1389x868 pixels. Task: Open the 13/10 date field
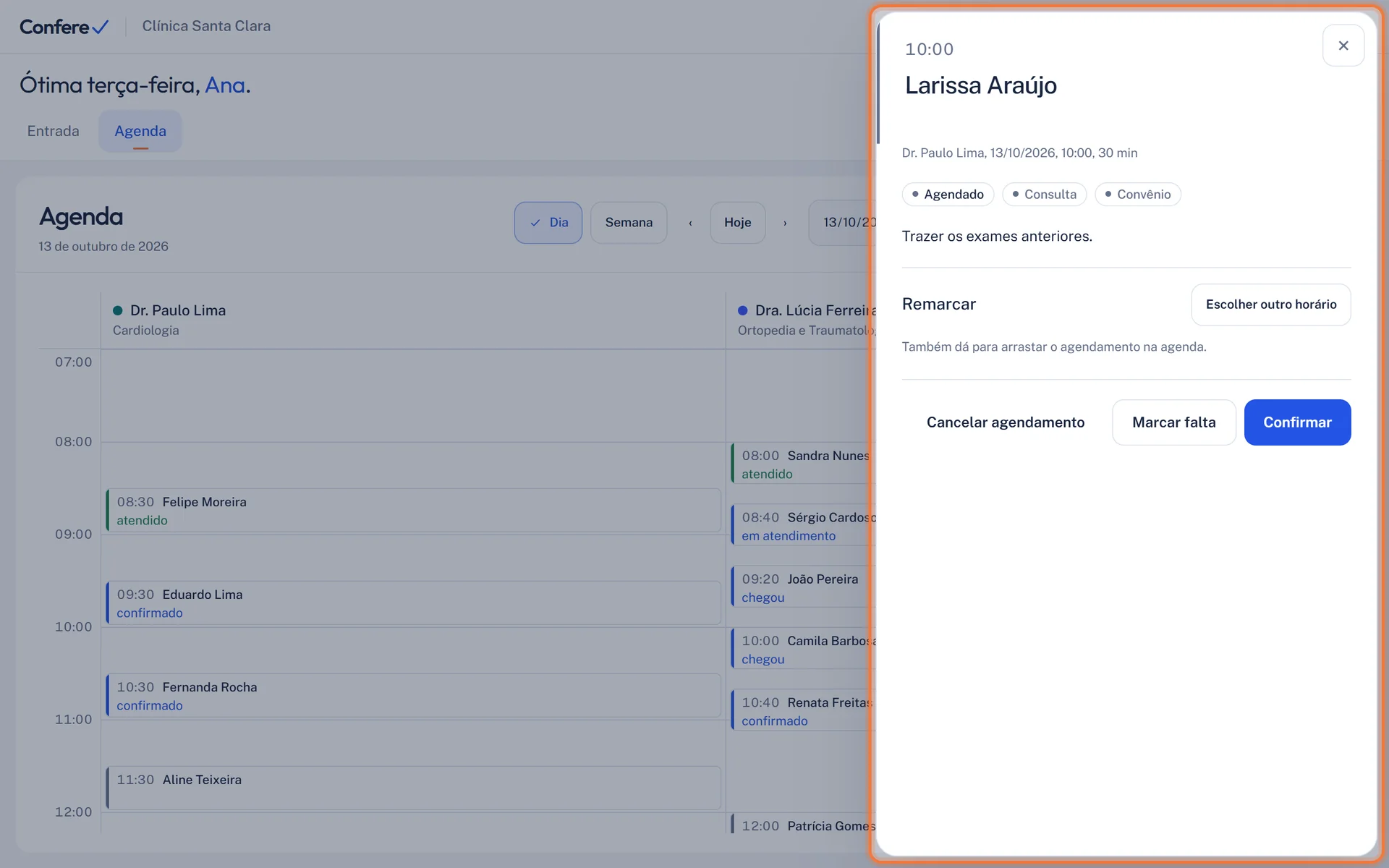point(843,223)
